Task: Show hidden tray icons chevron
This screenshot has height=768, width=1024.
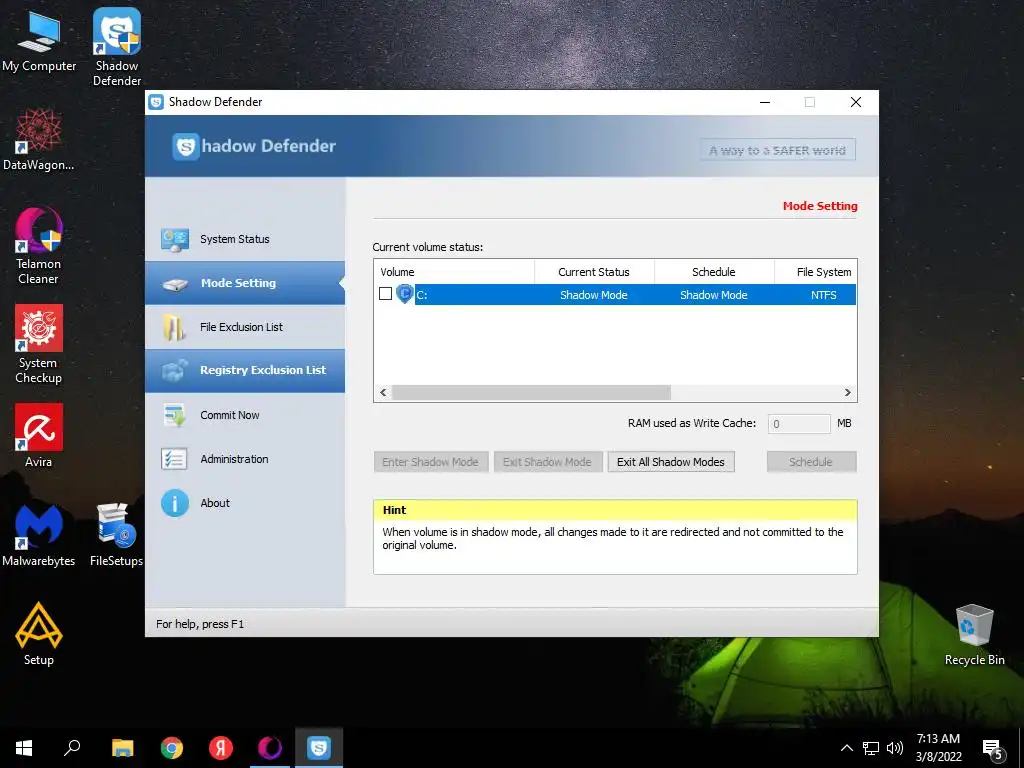Action: coord(846,748)
